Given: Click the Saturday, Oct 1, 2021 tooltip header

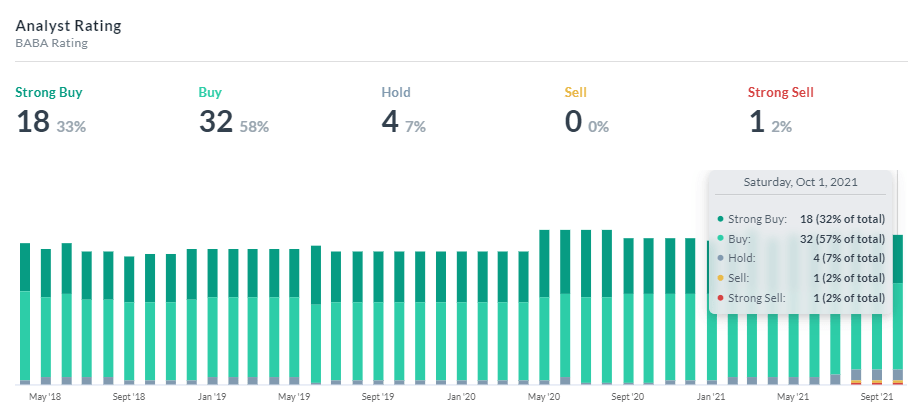Looking at the screenshot, I should coord(801,183).
